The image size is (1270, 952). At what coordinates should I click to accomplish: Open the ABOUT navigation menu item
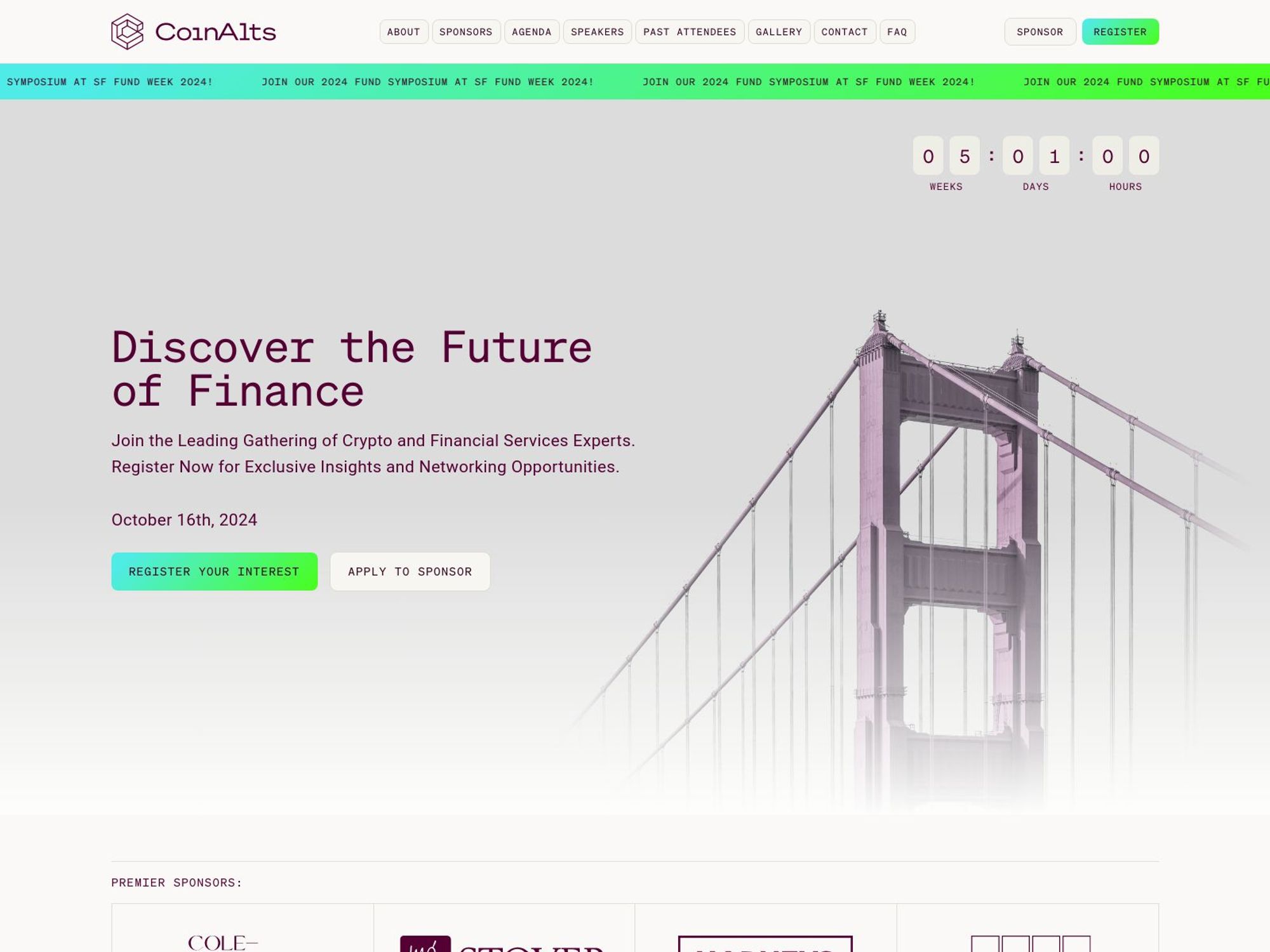pos(403,31)
